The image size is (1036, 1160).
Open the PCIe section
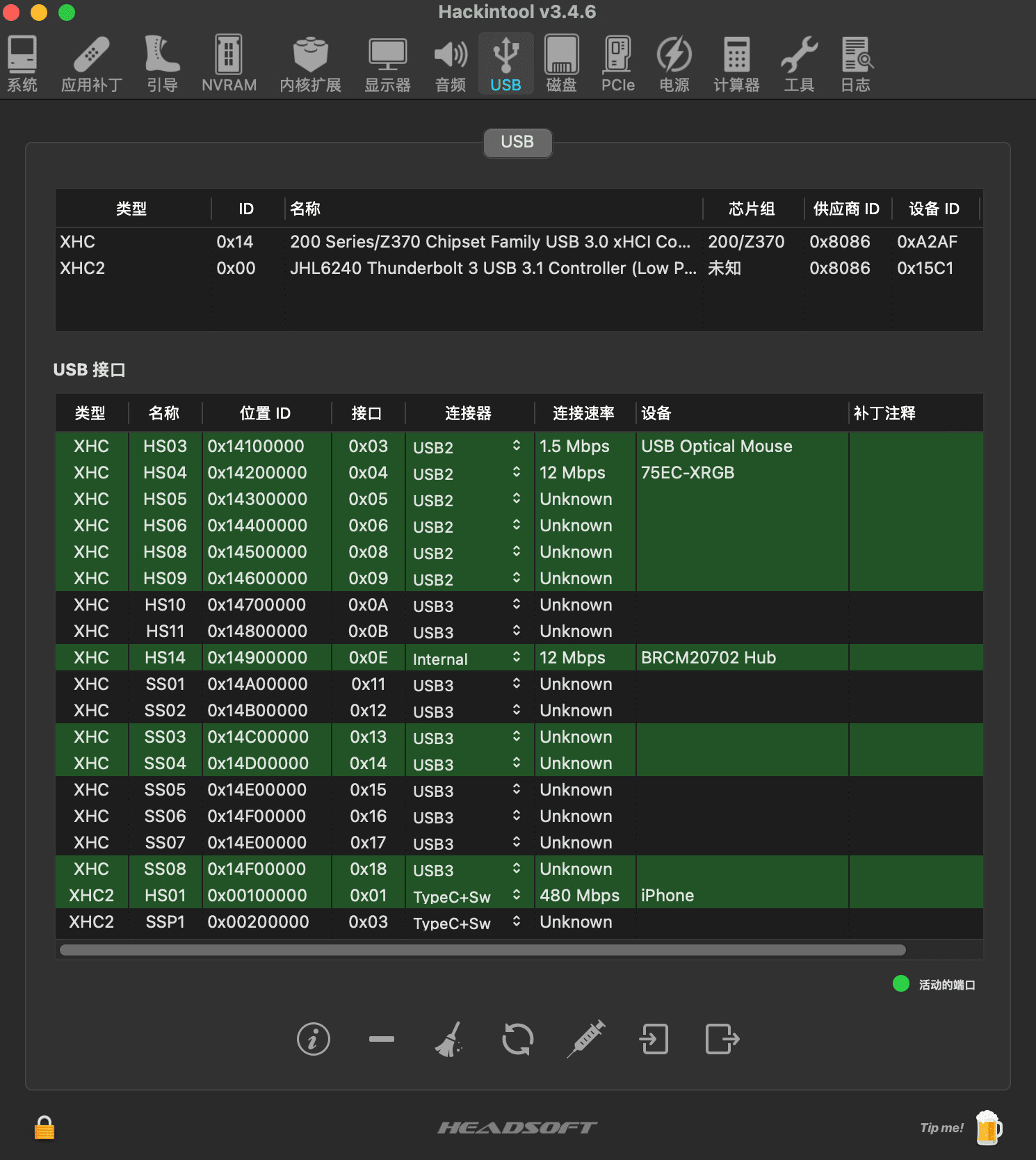[x=617, y=64]
